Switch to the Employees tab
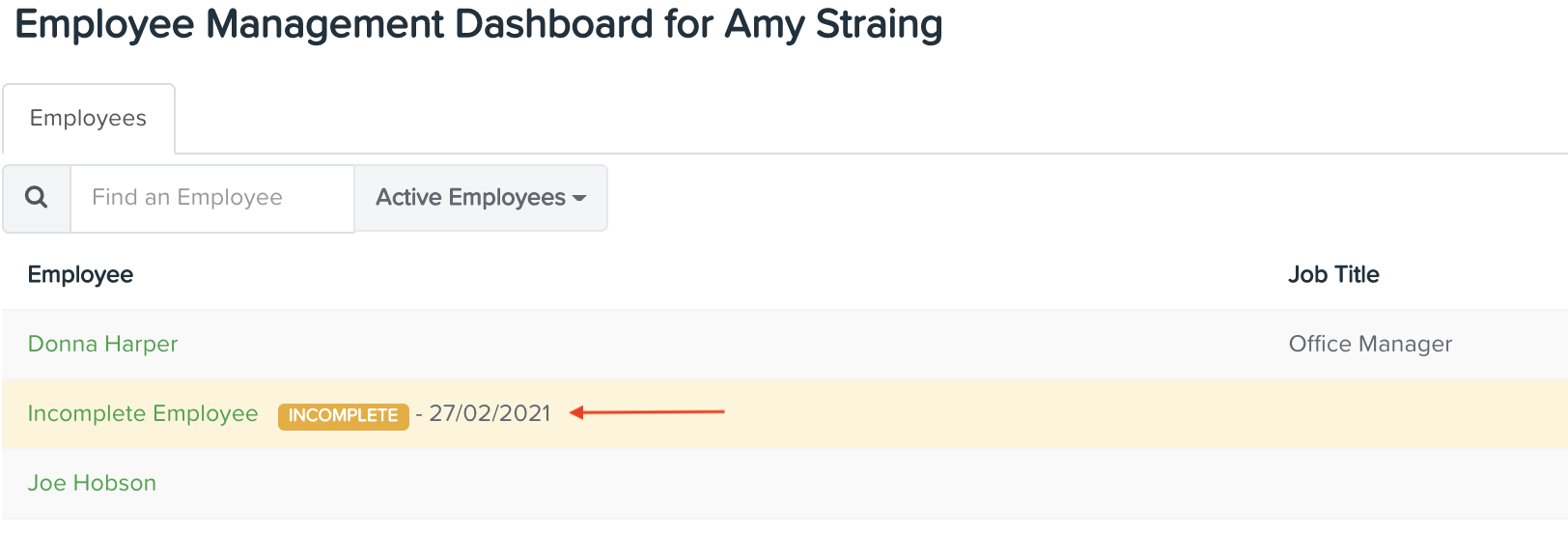The image size is (1568, 533). pyautogui.click(x=89, y=119)
